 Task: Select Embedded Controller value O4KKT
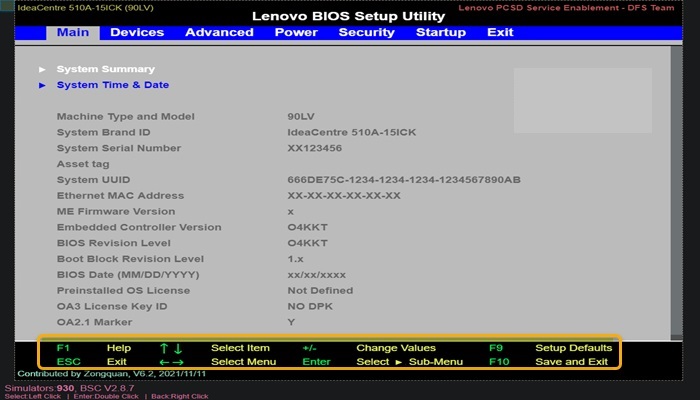308,227
